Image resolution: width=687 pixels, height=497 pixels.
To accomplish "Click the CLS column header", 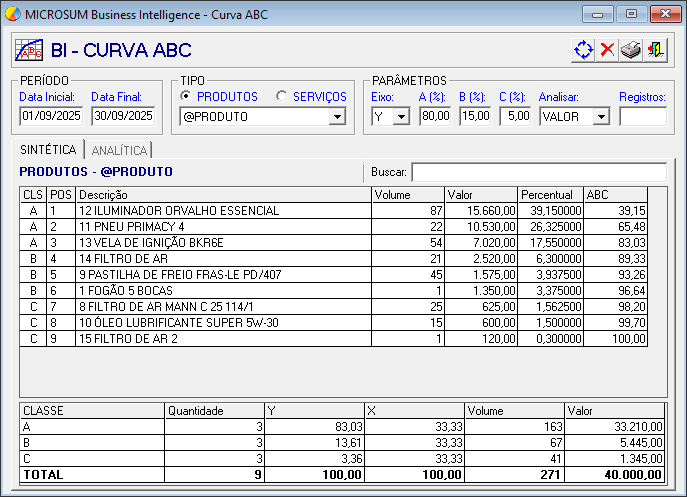I will point(33,195).
